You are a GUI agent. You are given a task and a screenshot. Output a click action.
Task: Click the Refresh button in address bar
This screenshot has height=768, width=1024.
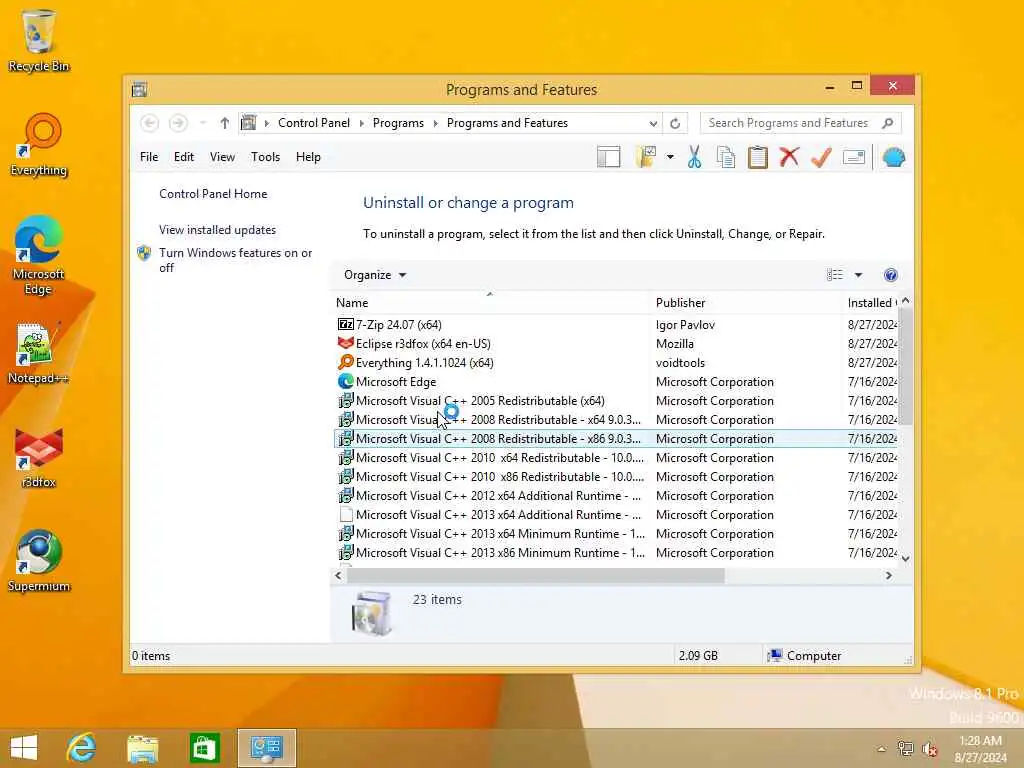pos(675,123)
